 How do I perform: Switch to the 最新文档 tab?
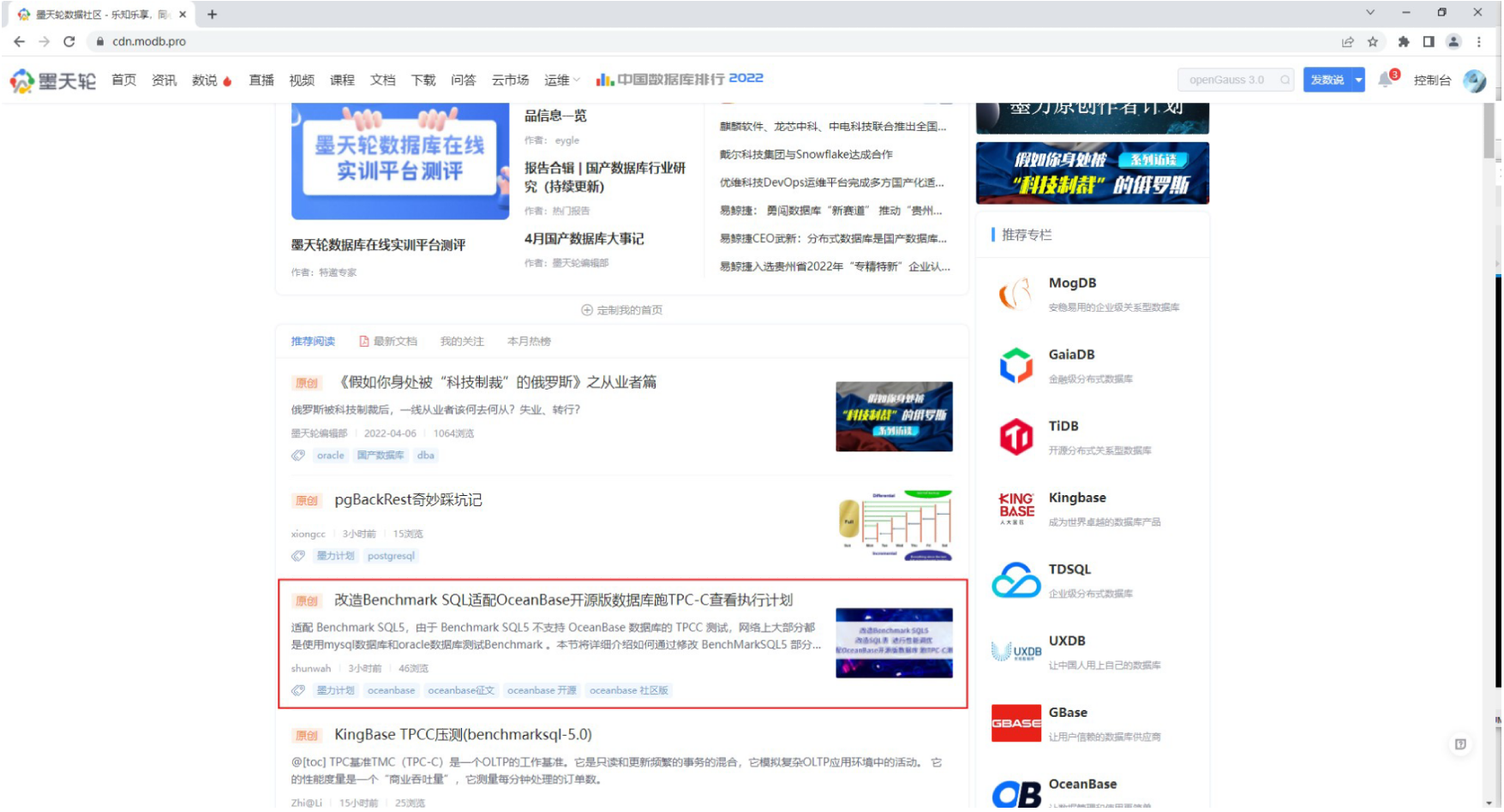tap(388, 341)
